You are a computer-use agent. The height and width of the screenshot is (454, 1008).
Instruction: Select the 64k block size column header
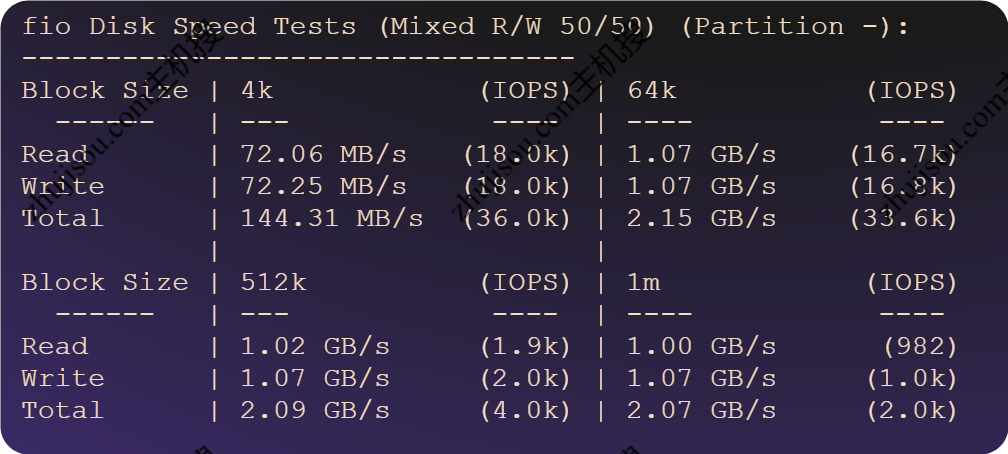point(652,91)
